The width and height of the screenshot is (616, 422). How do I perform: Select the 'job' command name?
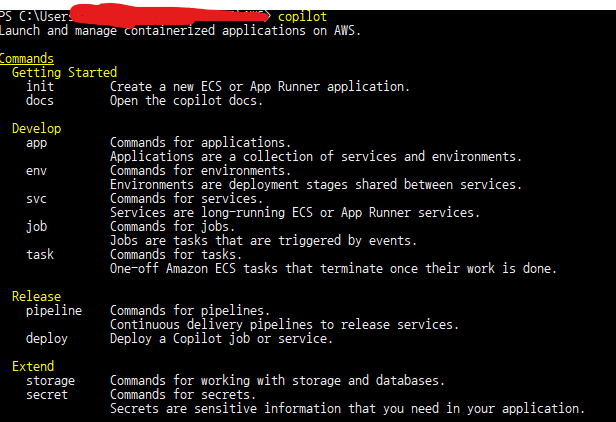pyautogui.click(x=37, y=227)
